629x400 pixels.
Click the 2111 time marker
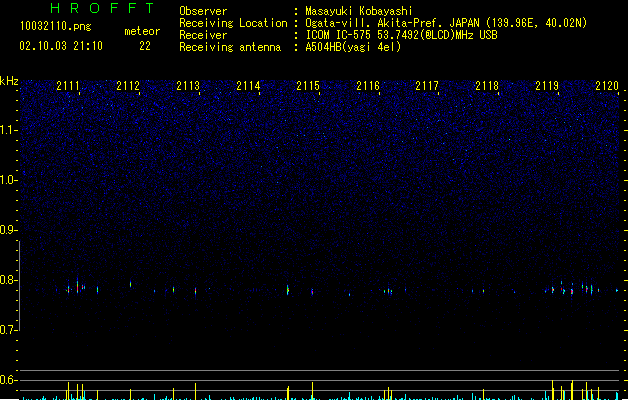tap(68, 86)
